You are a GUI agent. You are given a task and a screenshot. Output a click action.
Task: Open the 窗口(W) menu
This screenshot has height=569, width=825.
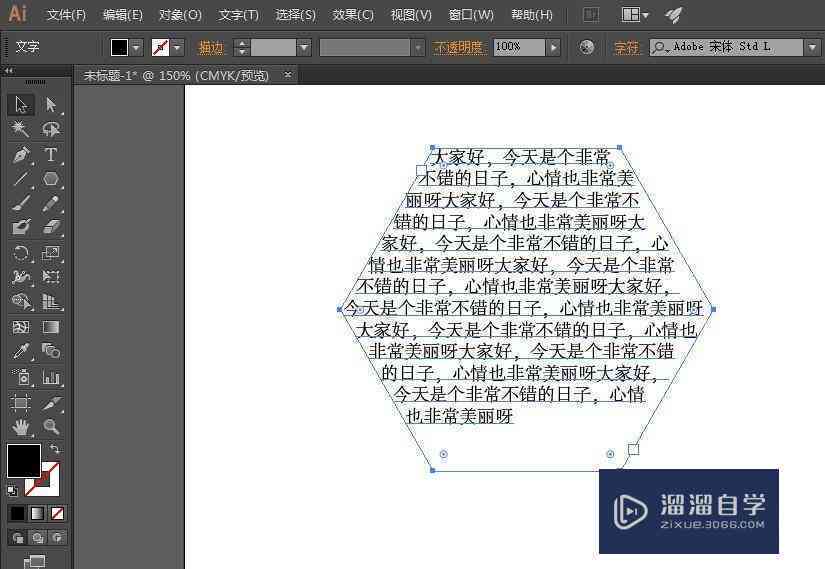pos(471,15)
